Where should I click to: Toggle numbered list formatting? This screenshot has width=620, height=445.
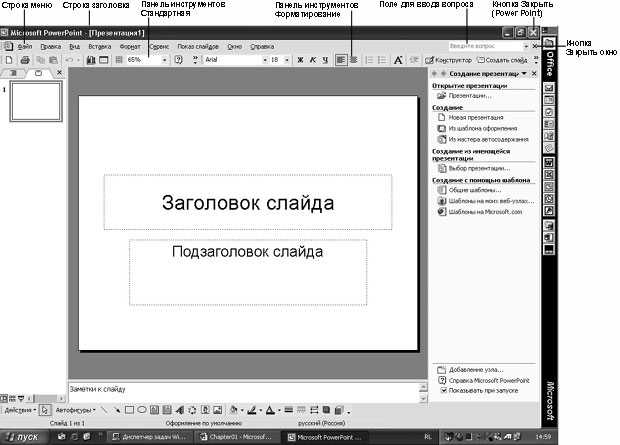point(369,60)
